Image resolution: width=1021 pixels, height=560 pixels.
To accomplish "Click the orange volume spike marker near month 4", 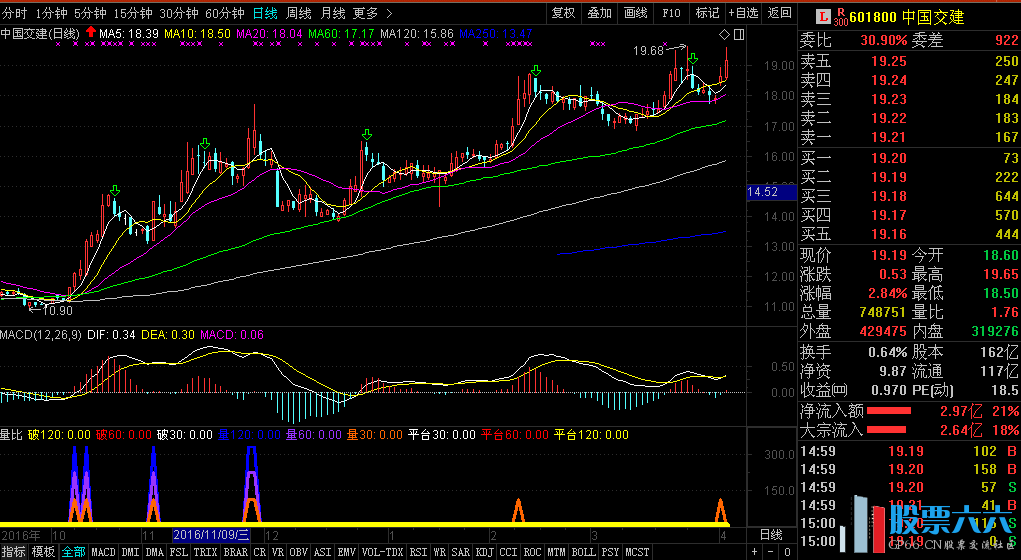I will [x=720, y=511].
